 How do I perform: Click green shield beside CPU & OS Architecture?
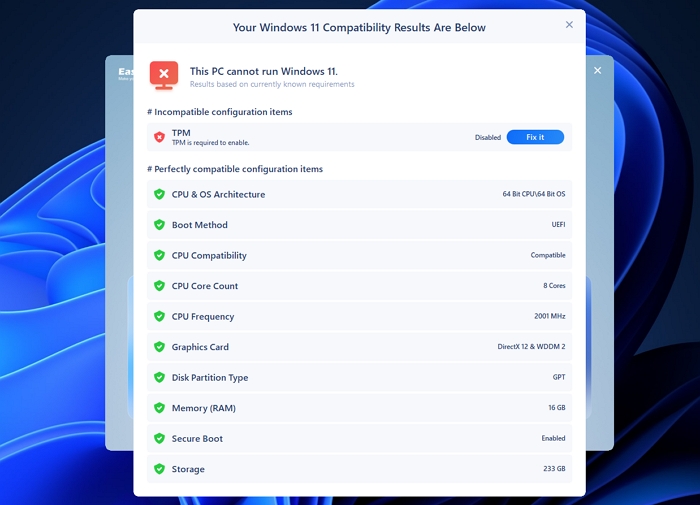[159, 194]
